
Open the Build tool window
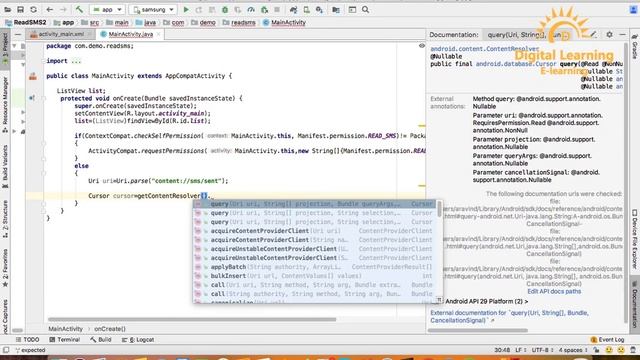click(101, 340)
